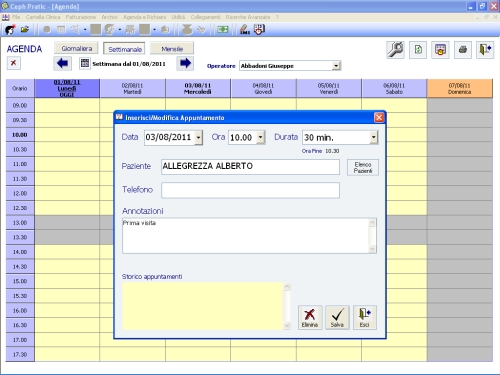The width and height of the screenshot is (500, 375).
Task: Click the printer icon in agenda header
Action: click(x=463, y=50)
